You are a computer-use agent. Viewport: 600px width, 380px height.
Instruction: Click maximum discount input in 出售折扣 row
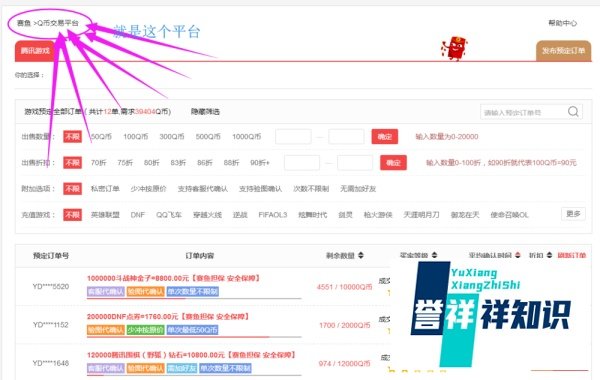355,163
